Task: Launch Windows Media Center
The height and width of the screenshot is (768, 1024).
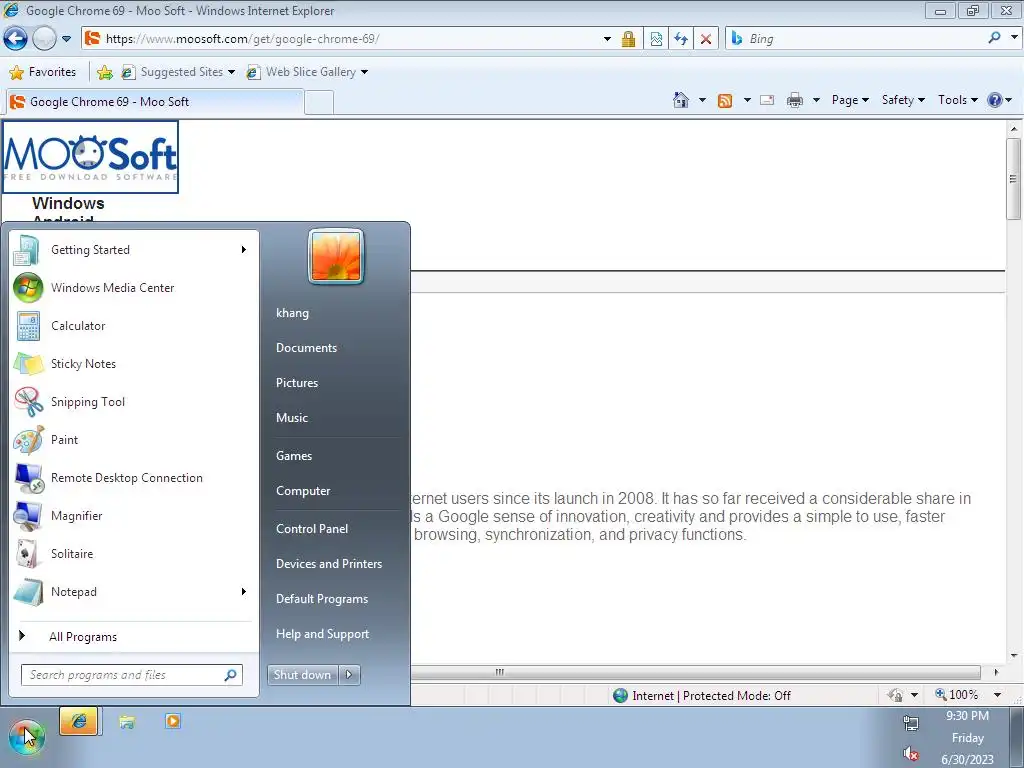Action: click(134, 288)
